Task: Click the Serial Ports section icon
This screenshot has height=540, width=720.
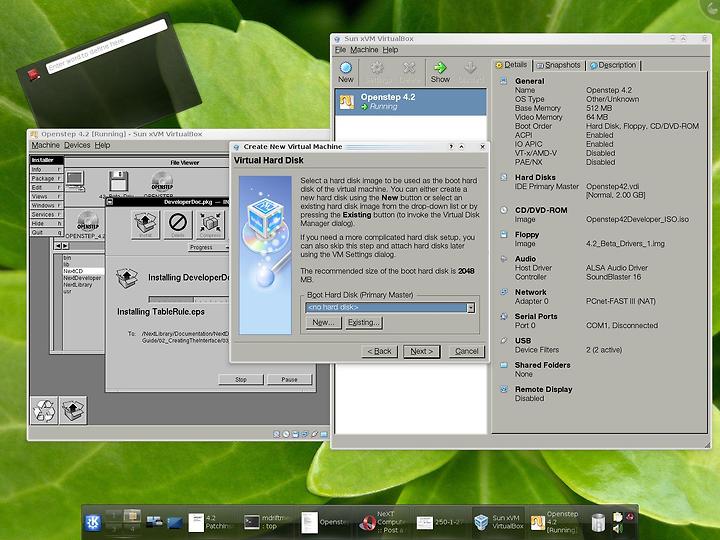Action: click(504, 316)
